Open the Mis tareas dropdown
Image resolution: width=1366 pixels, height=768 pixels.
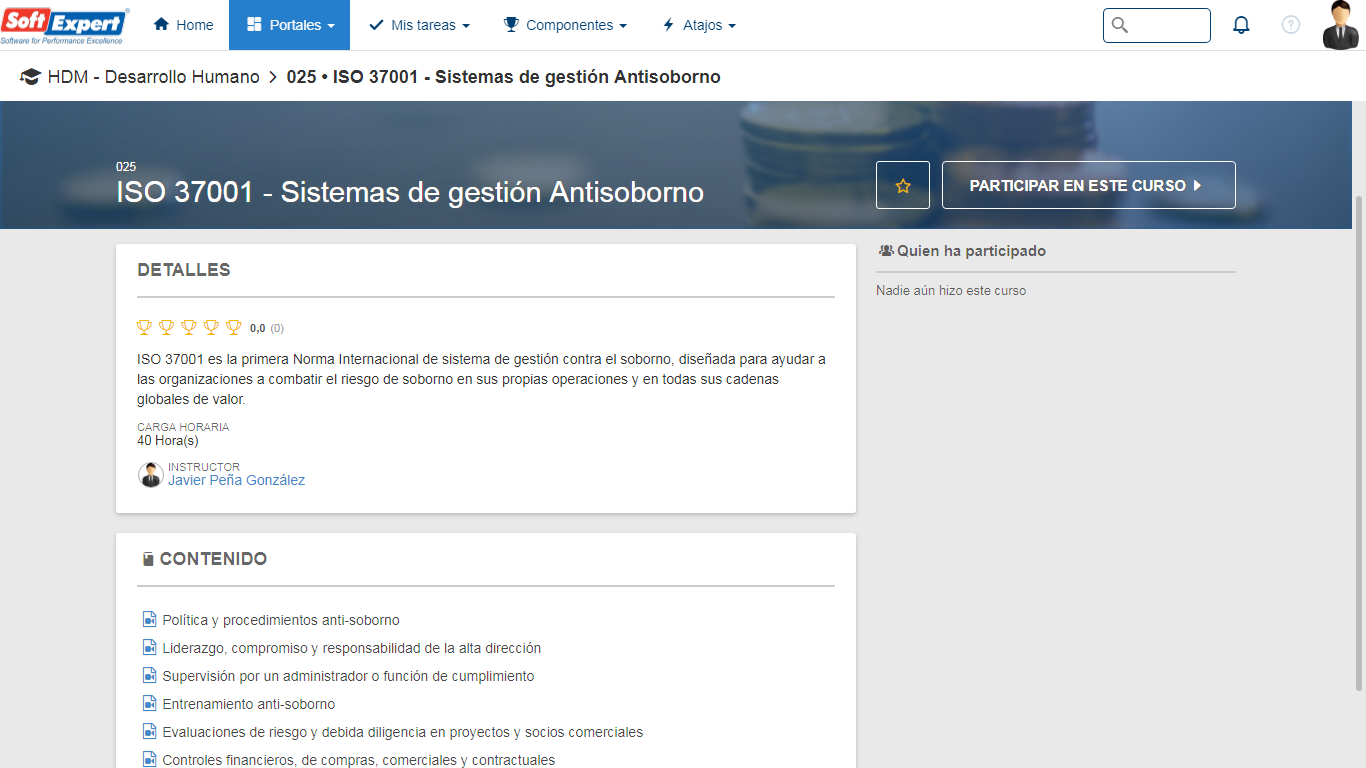(x=419, y=25)
